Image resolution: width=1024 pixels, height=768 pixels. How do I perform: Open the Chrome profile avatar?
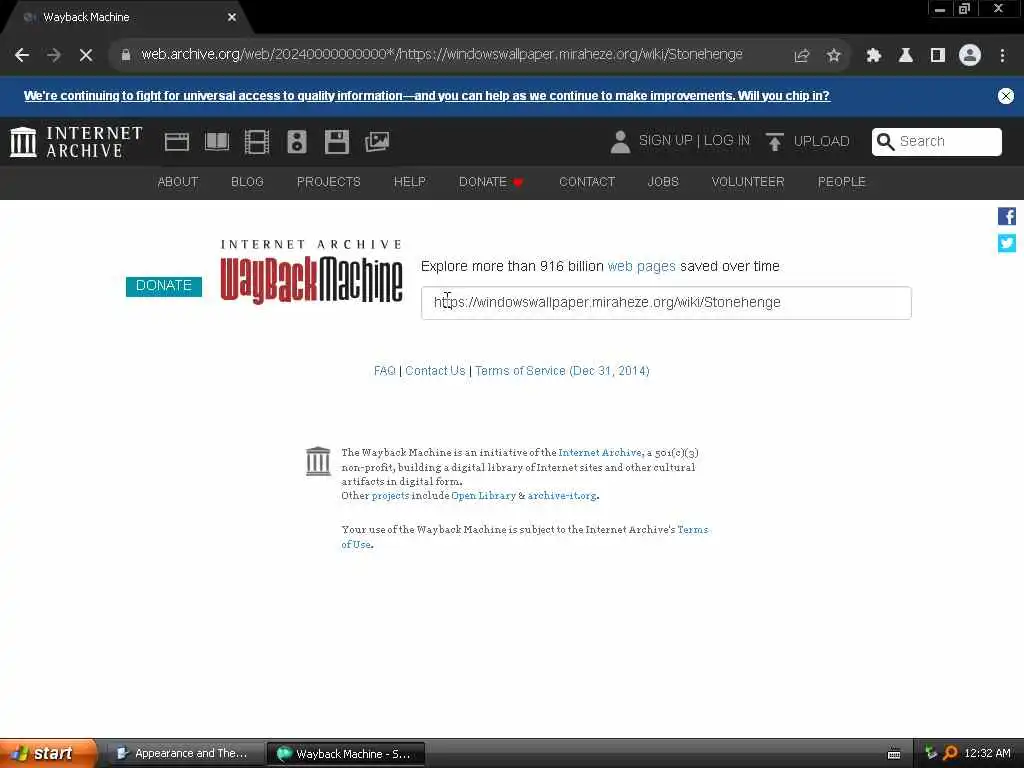[970, 56]
